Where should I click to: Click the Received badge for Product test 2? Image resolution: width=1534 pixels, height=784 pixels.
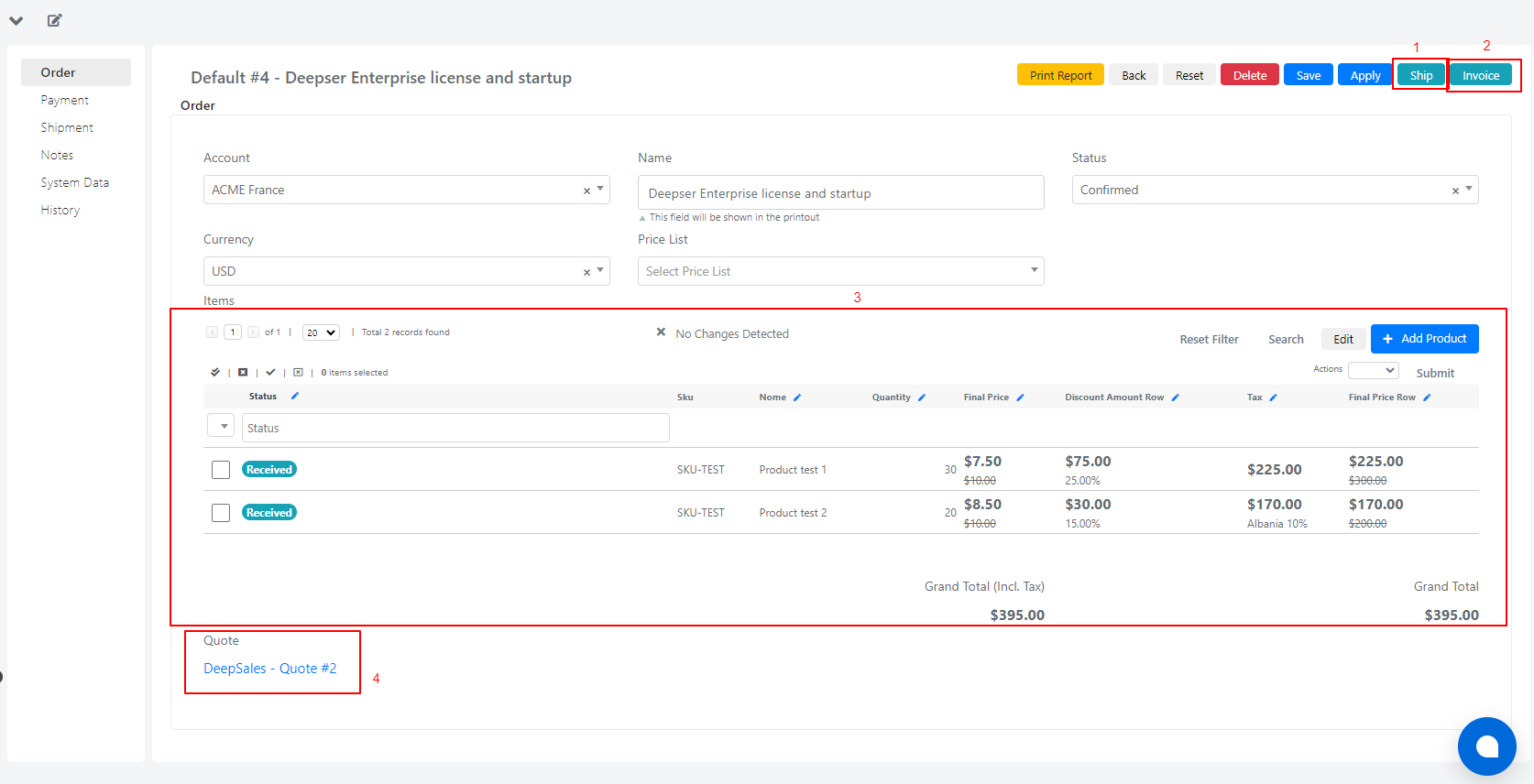tap(269, 513)
